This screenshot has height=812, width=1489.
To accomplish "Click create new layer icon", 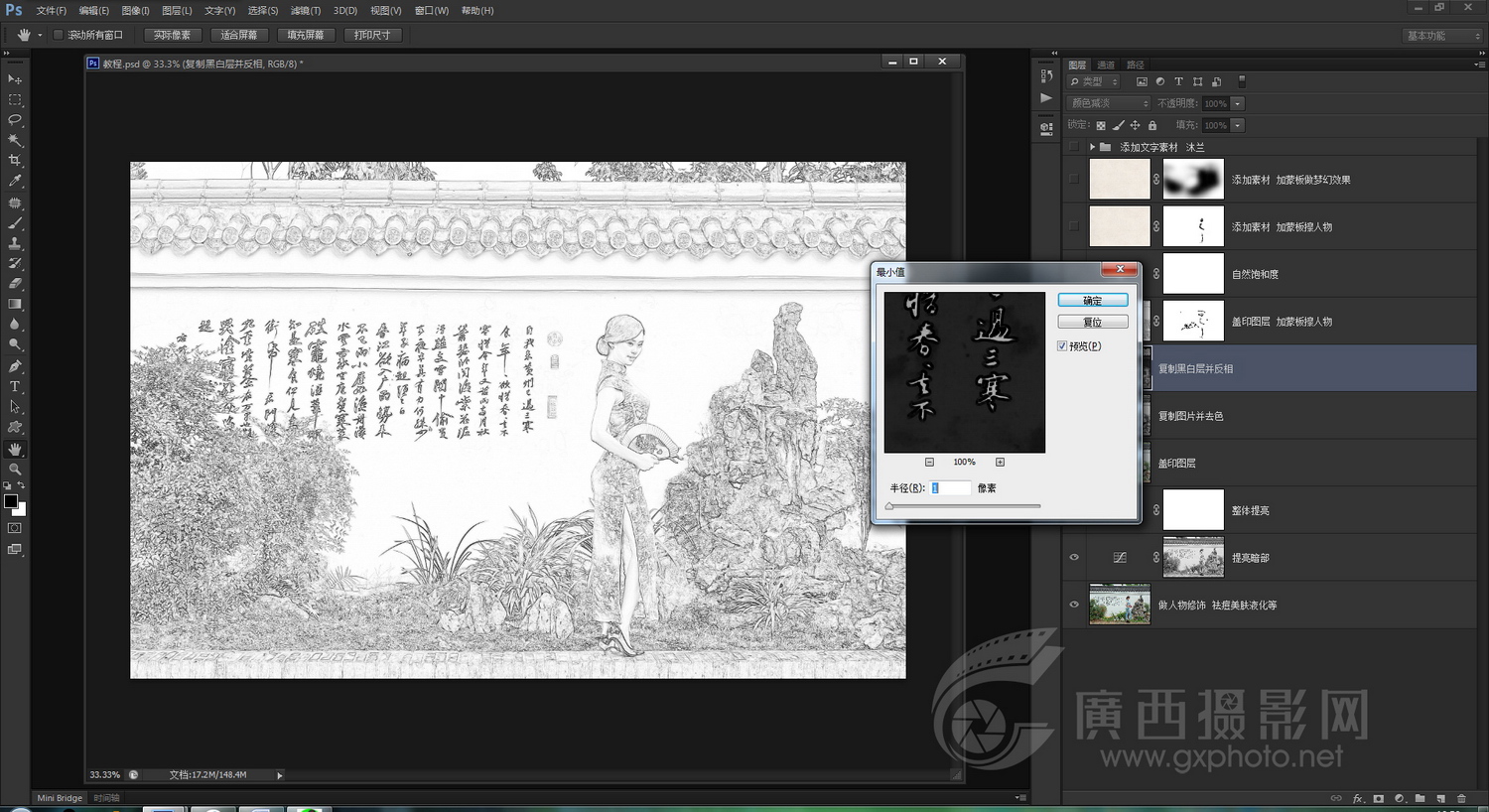I will click(1441, 798).
